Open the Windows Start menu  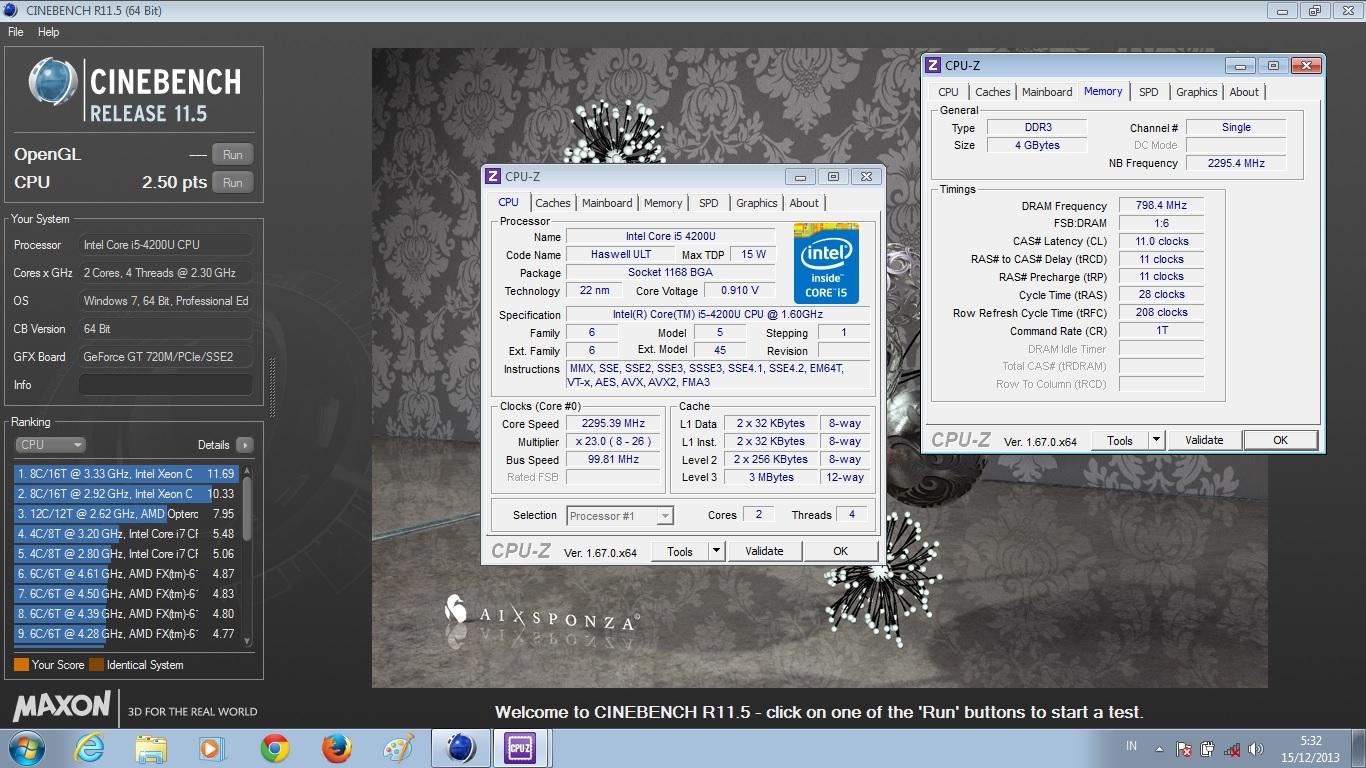tap(25, 748)
